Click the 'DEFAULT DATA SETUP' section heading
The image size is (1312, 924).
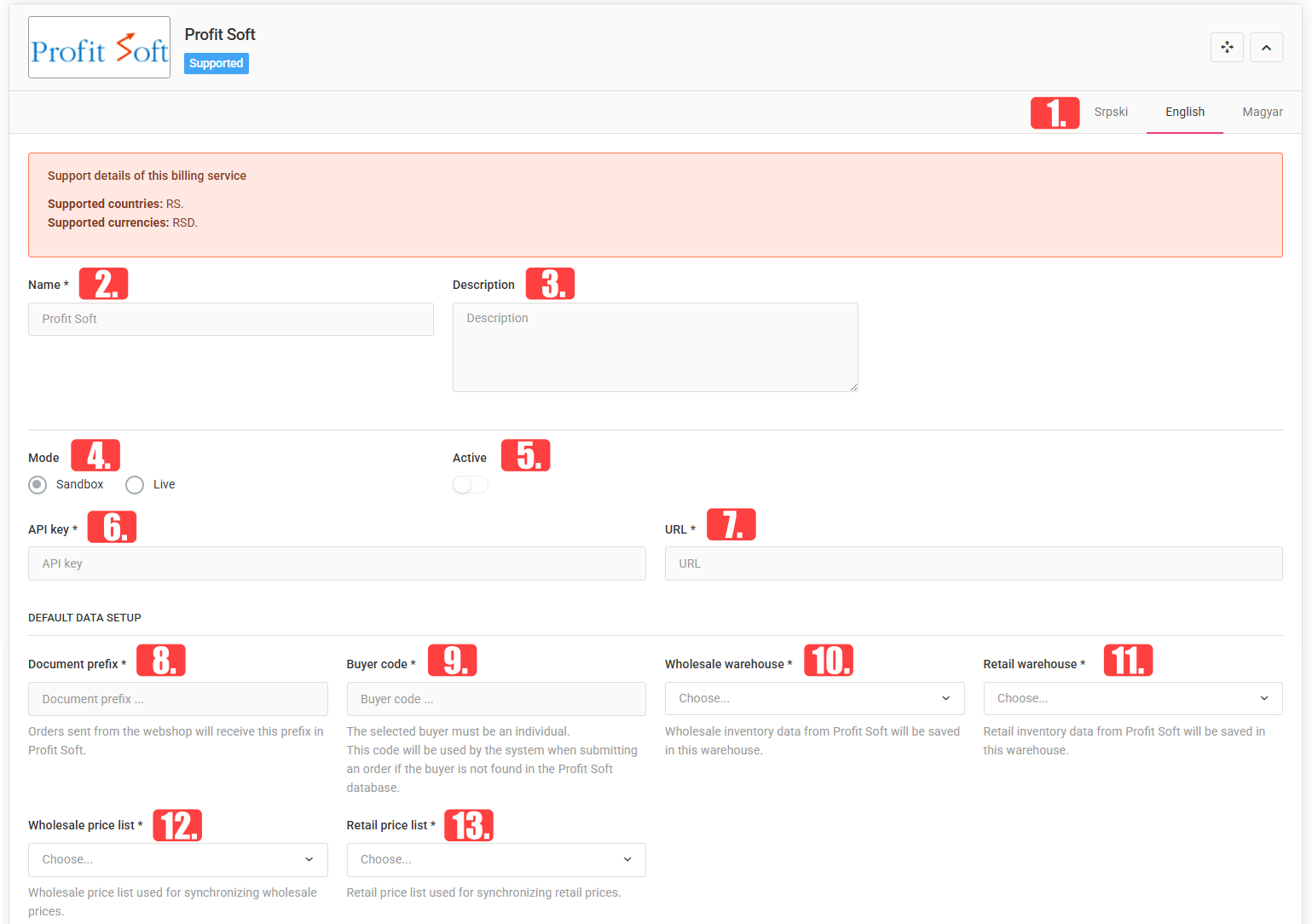click(x=84, y=618)
